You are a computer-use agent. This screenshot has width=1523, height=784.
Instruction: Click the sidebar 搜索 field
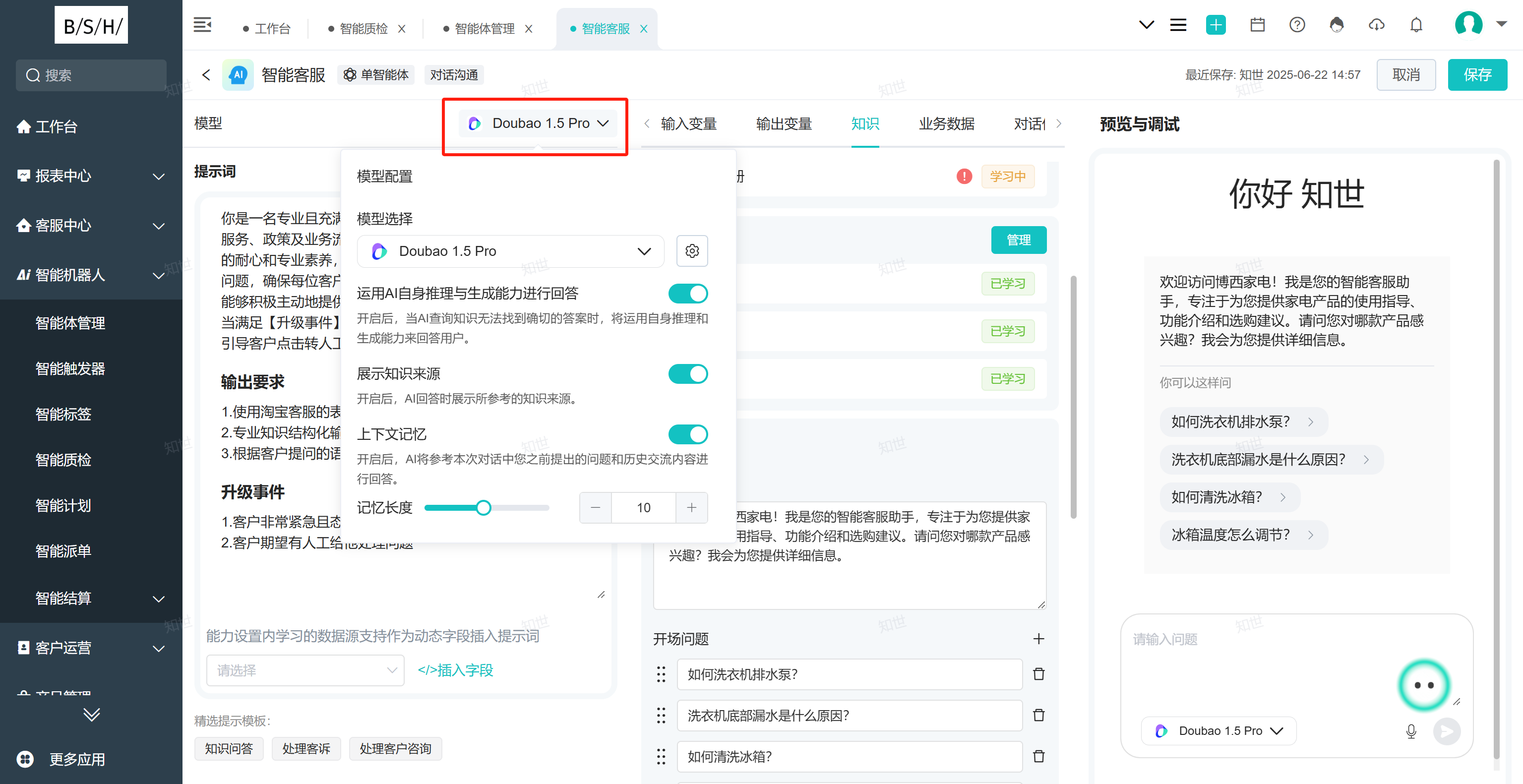click(91, 75)
